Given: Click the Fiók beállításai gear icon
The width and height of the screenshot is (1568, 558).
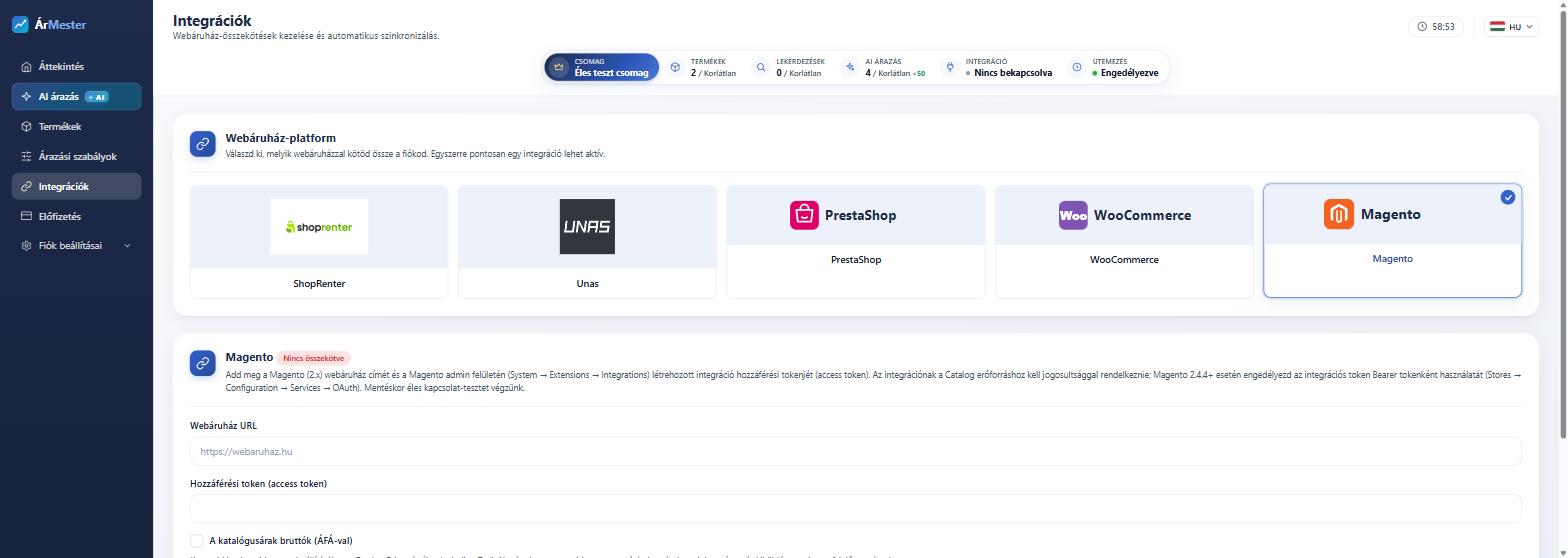Looking at the screenshot, I should coord(26,246).
